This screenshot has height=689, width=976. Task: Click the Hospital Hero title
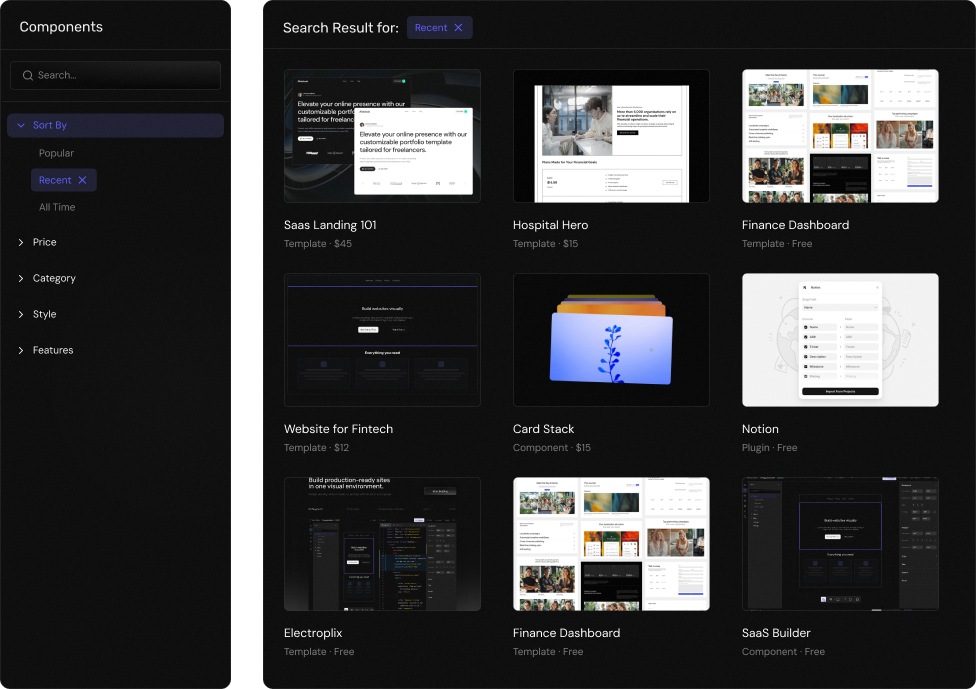[x=550, y=225]
